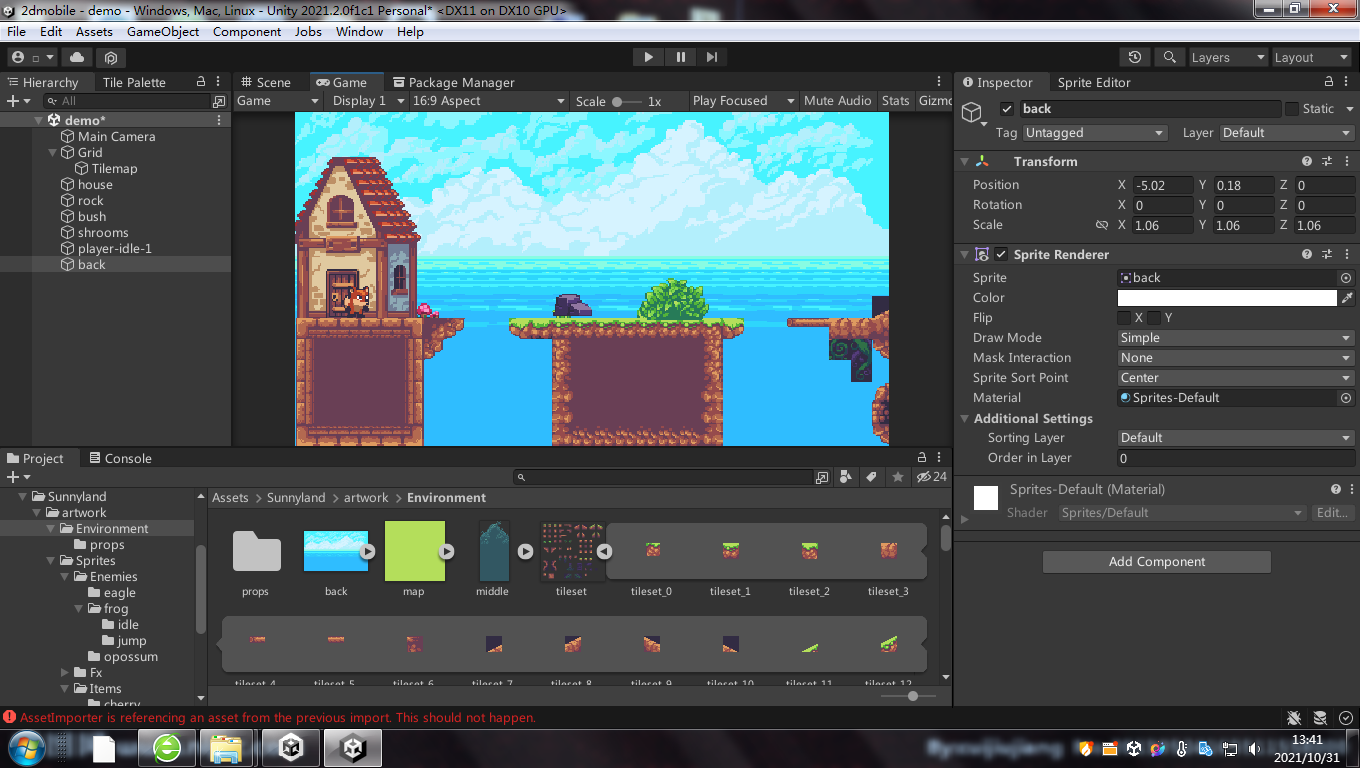This screenshot has width=1360, height=768.
Task: Open the Game view's three-dot menu
Action: (938, 82)
